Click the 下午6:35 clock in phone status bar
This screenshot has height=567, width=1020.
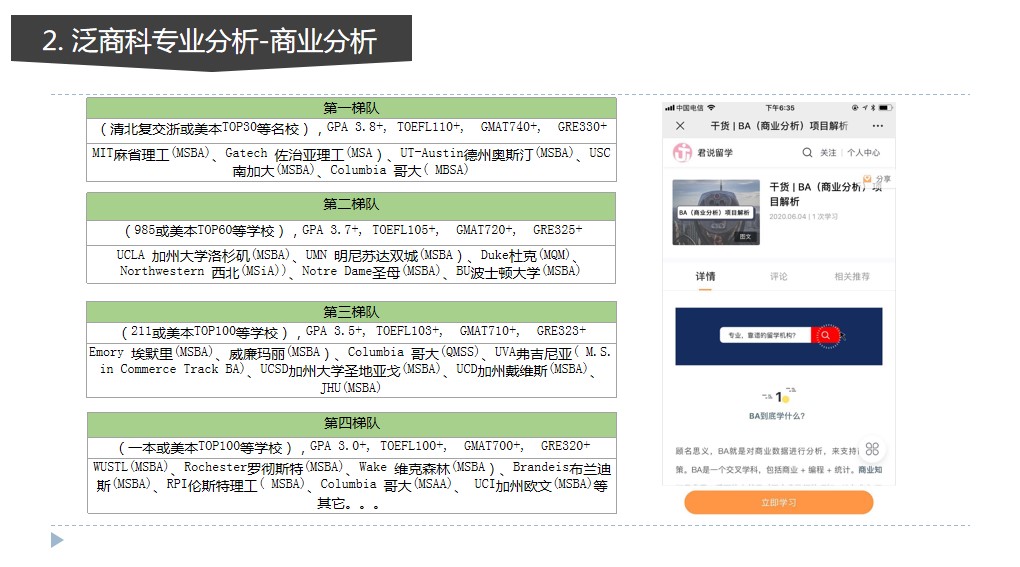click(x=780, y=108)
